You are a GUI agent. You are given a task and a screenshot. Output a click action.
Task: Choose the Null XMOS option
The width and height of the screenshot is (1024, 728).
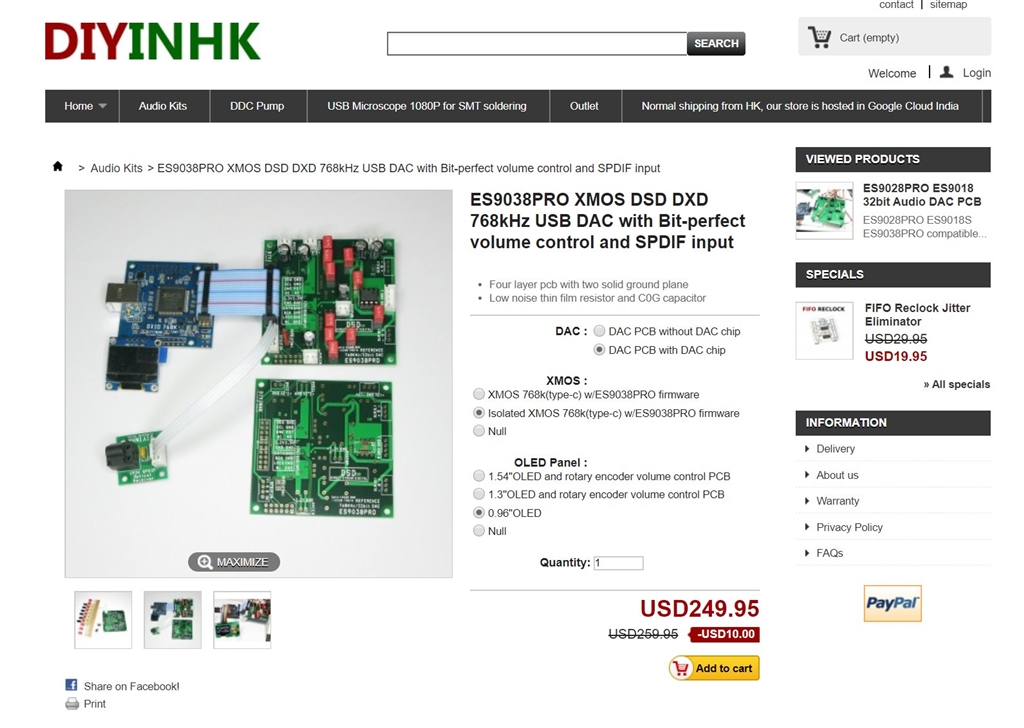(479, 431)
